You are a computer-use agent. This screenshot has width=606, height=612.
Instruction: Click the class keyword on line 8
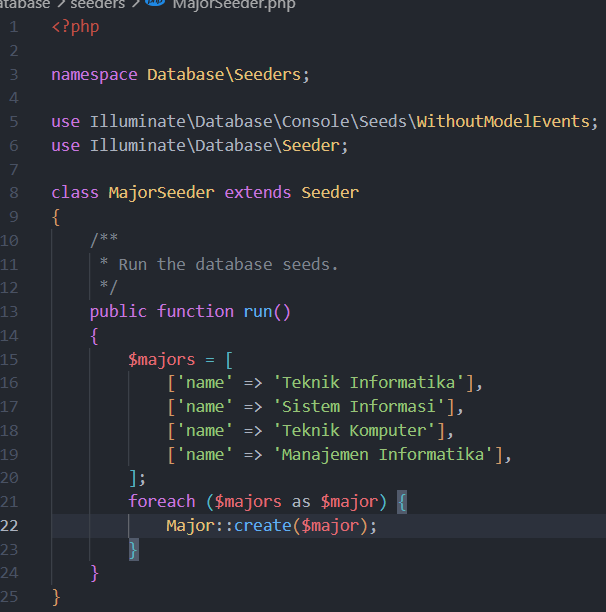(75, 192)
